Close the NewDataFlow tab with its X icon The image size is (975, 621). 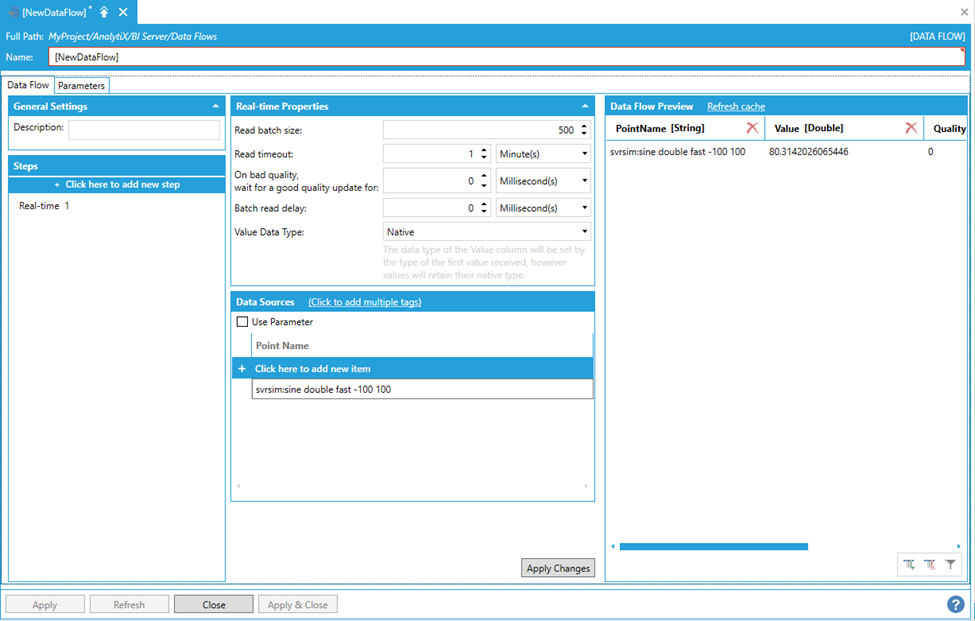point(123,12)
